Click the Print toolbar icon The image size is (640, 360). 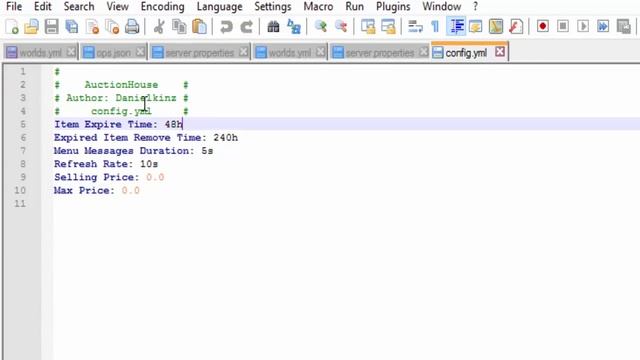coord(132,27)
